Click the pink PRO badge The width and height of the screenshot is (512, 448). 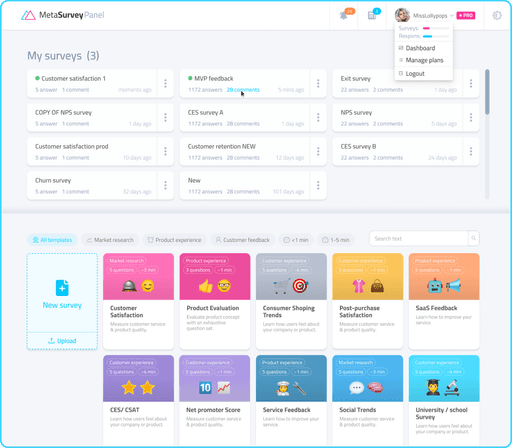pyautogui.click(x=466, y=15)
